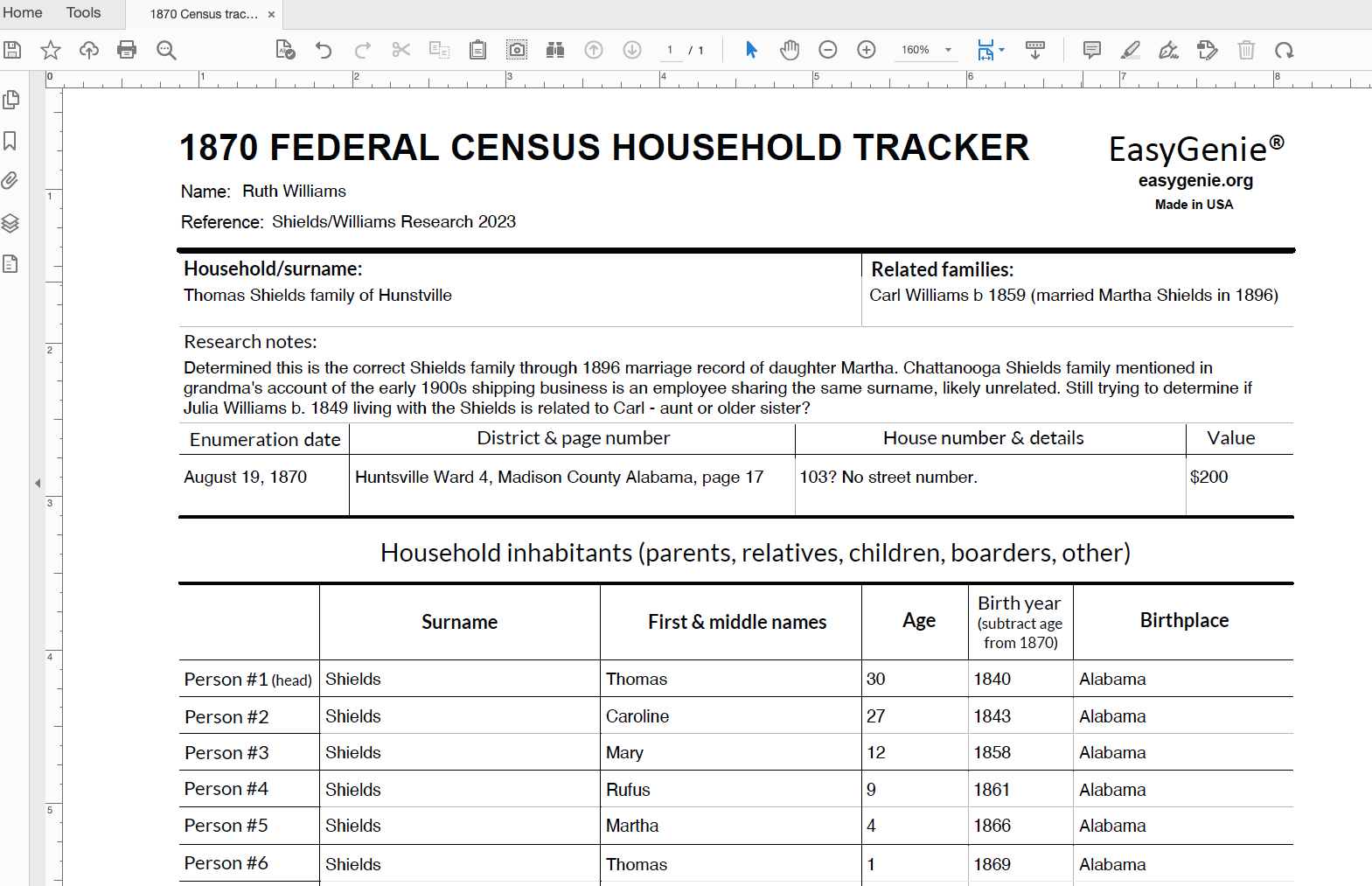Open the find binoculars tool

(555, 50)
